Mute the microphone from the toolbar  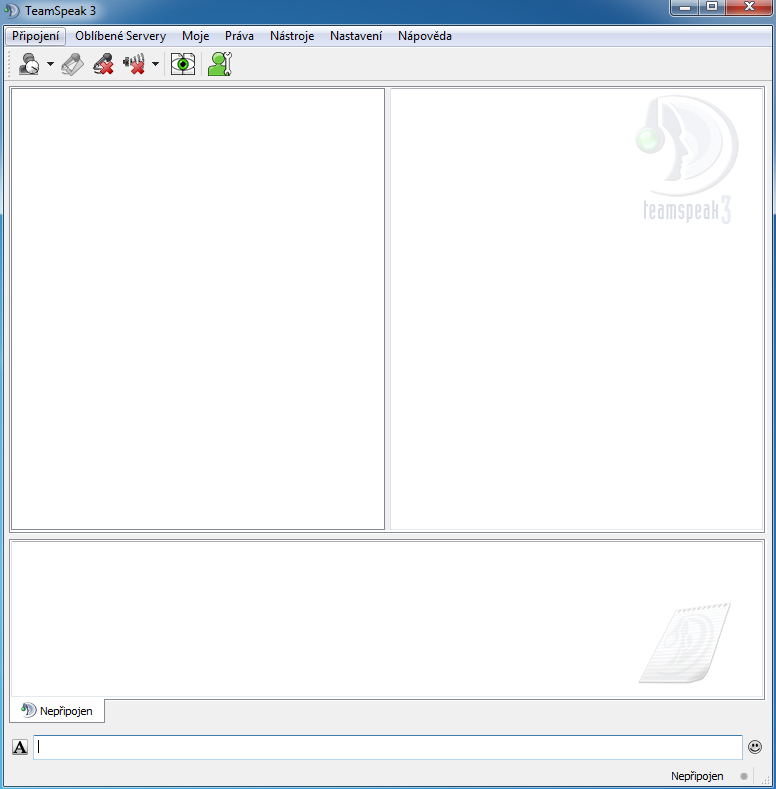point(103,65)
